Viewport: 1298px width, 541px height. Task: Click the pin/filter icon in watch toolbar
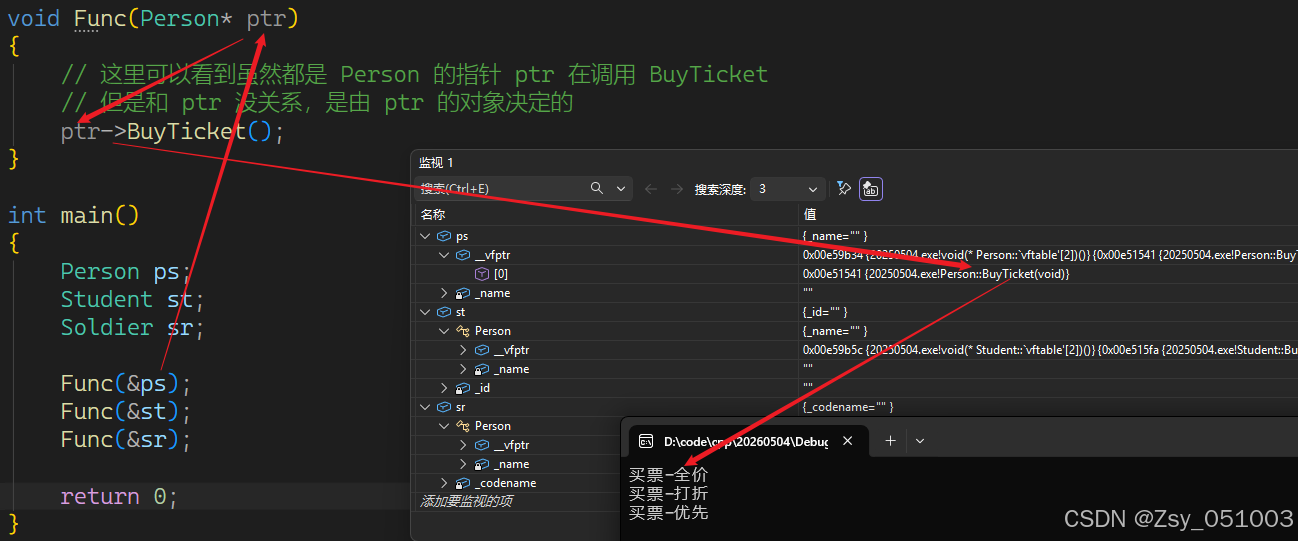(844, 188)
